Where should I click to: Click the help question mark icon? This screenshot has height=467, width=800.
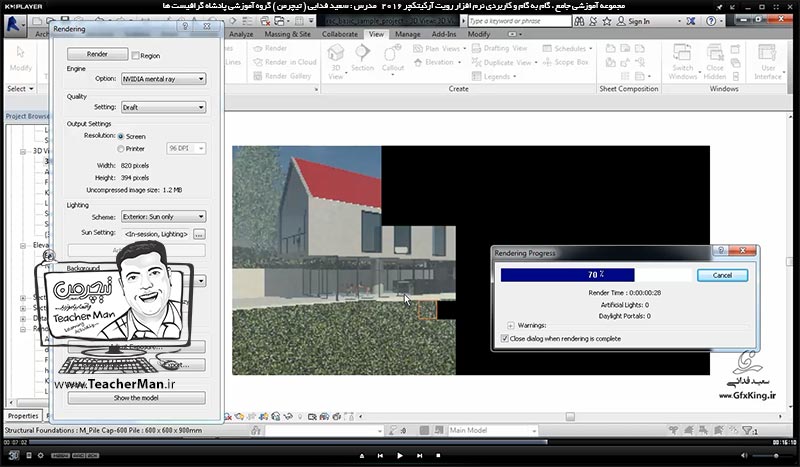[x=711, y=21]
